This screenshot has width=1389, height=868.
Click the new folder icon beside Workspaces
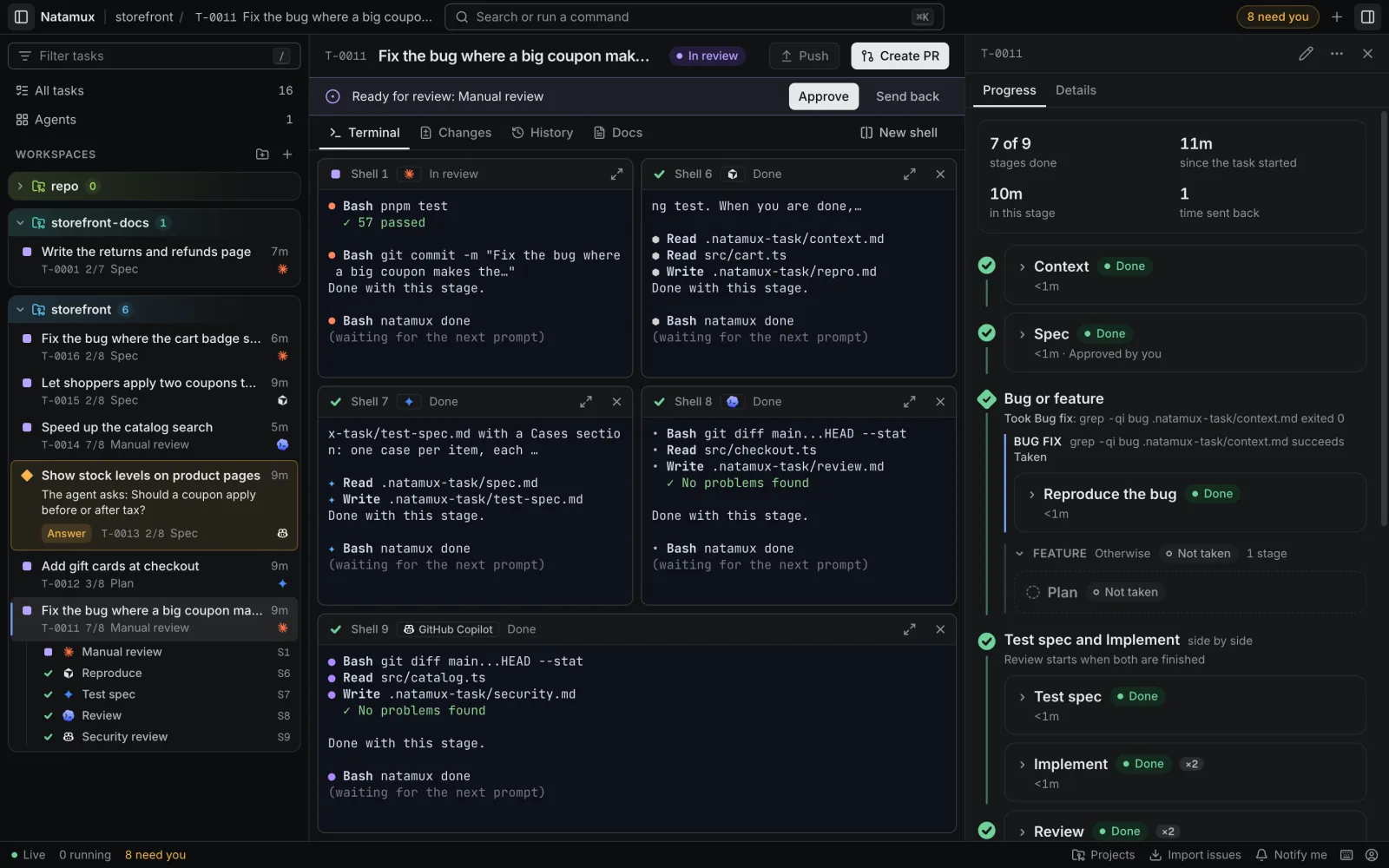pos(262,155)
